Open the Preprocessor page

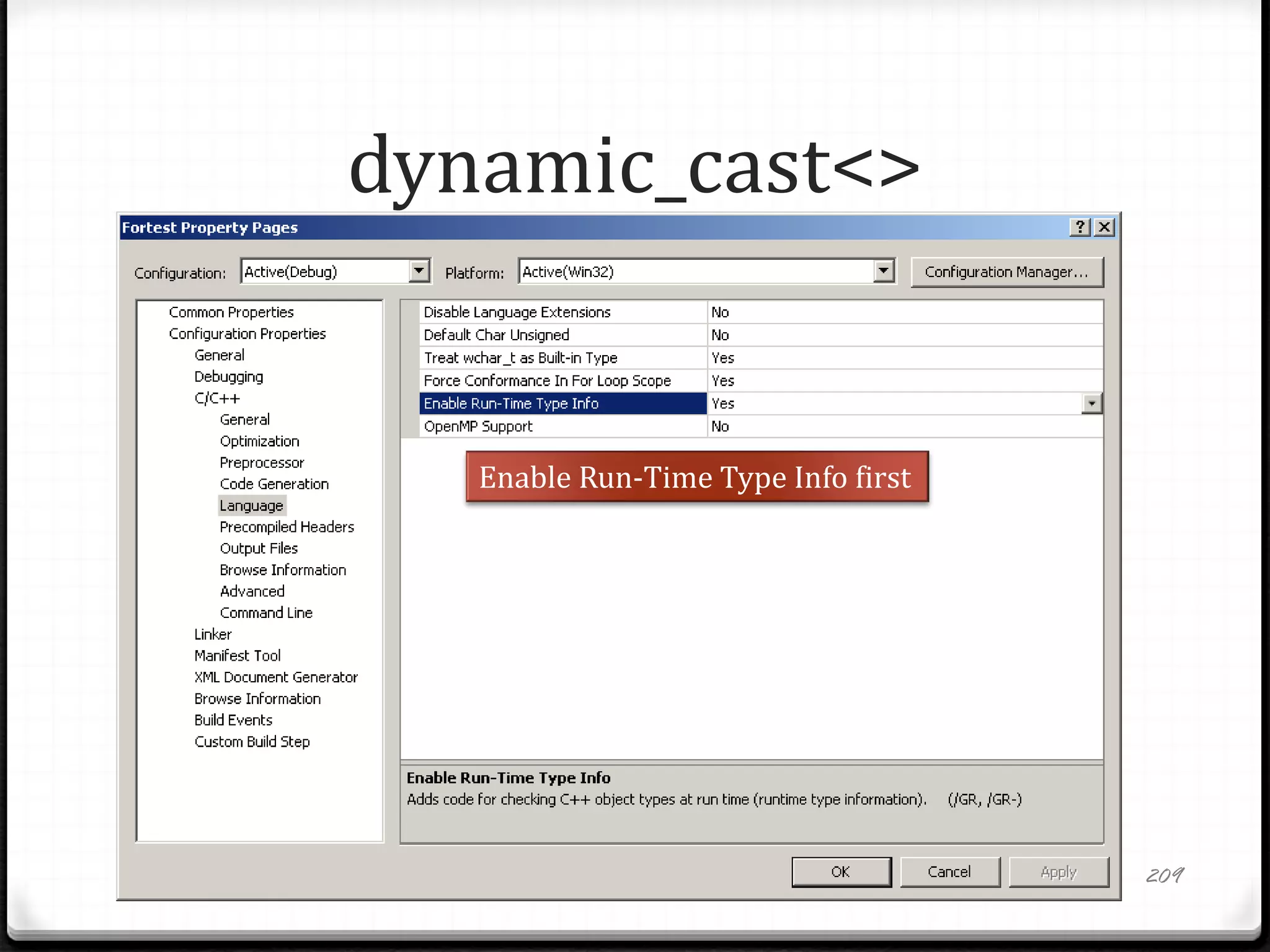click(x=262, y=463)
